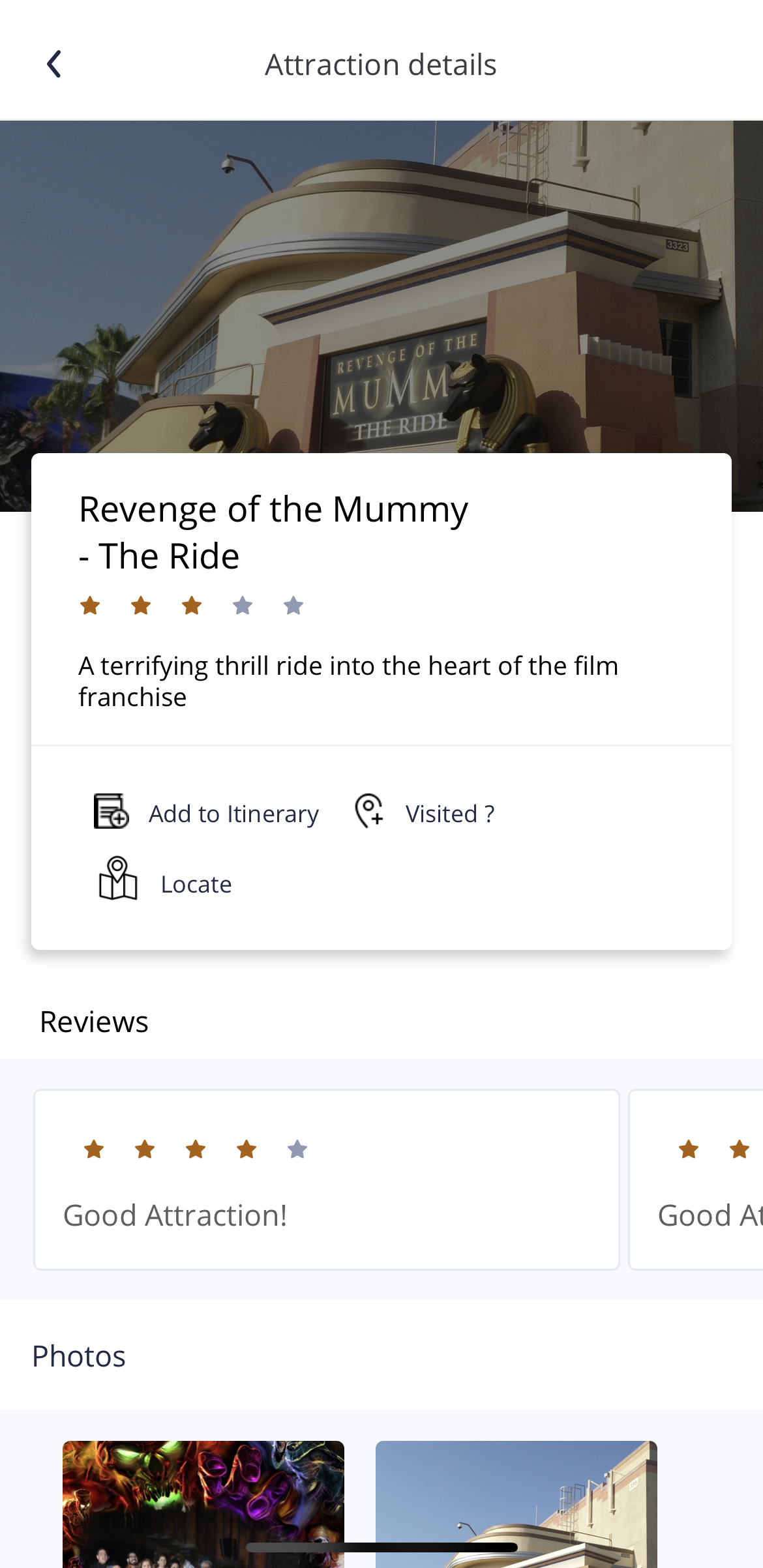Screen dimensions: 763x1568
Task: Select the third attraction rating star
Action: (192, 606)
